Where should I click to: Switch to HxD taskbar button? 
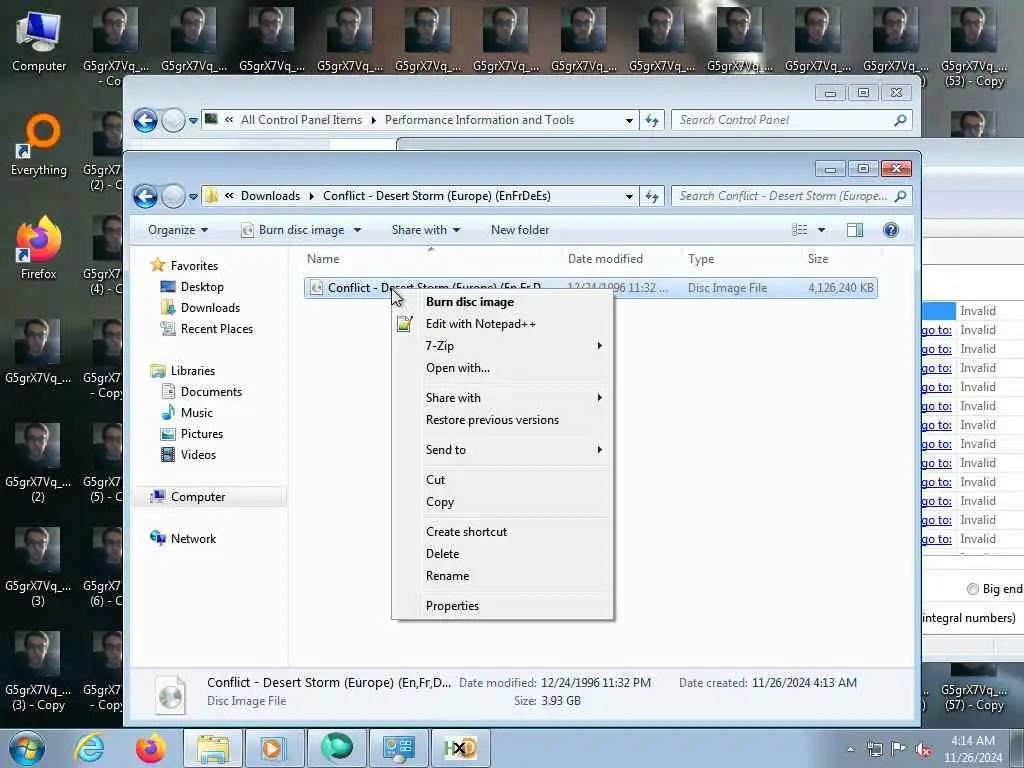coord(460,748)
